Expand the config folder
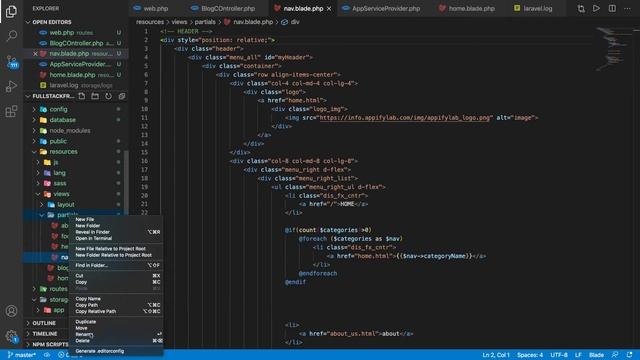This screenshot has height=360, width=640. coord(58,109)
